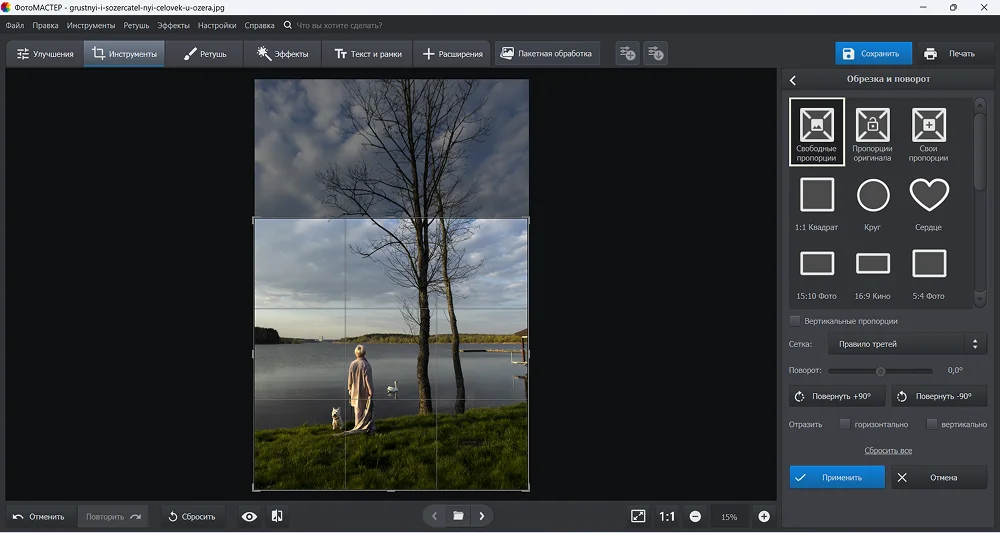
Task: Switch to the Ретушь tab
Action: (x=206, y=54)
